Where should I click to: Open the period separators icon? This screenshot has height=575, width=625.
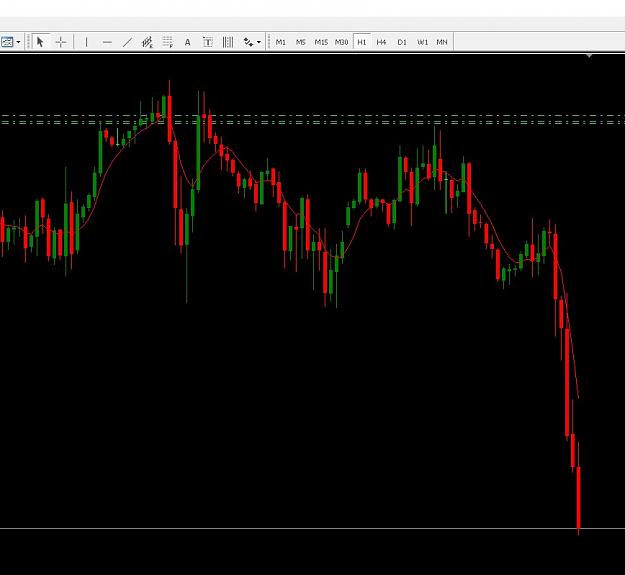[228, 42]
